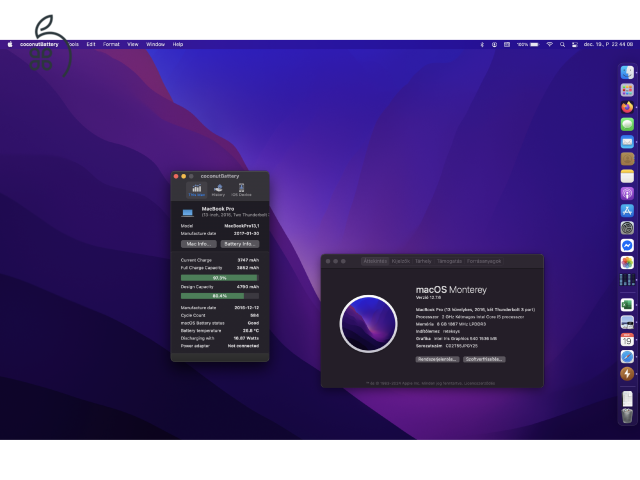
Task: Click the "Not connected" power adapter value
Action: click(x=243, y=346)
